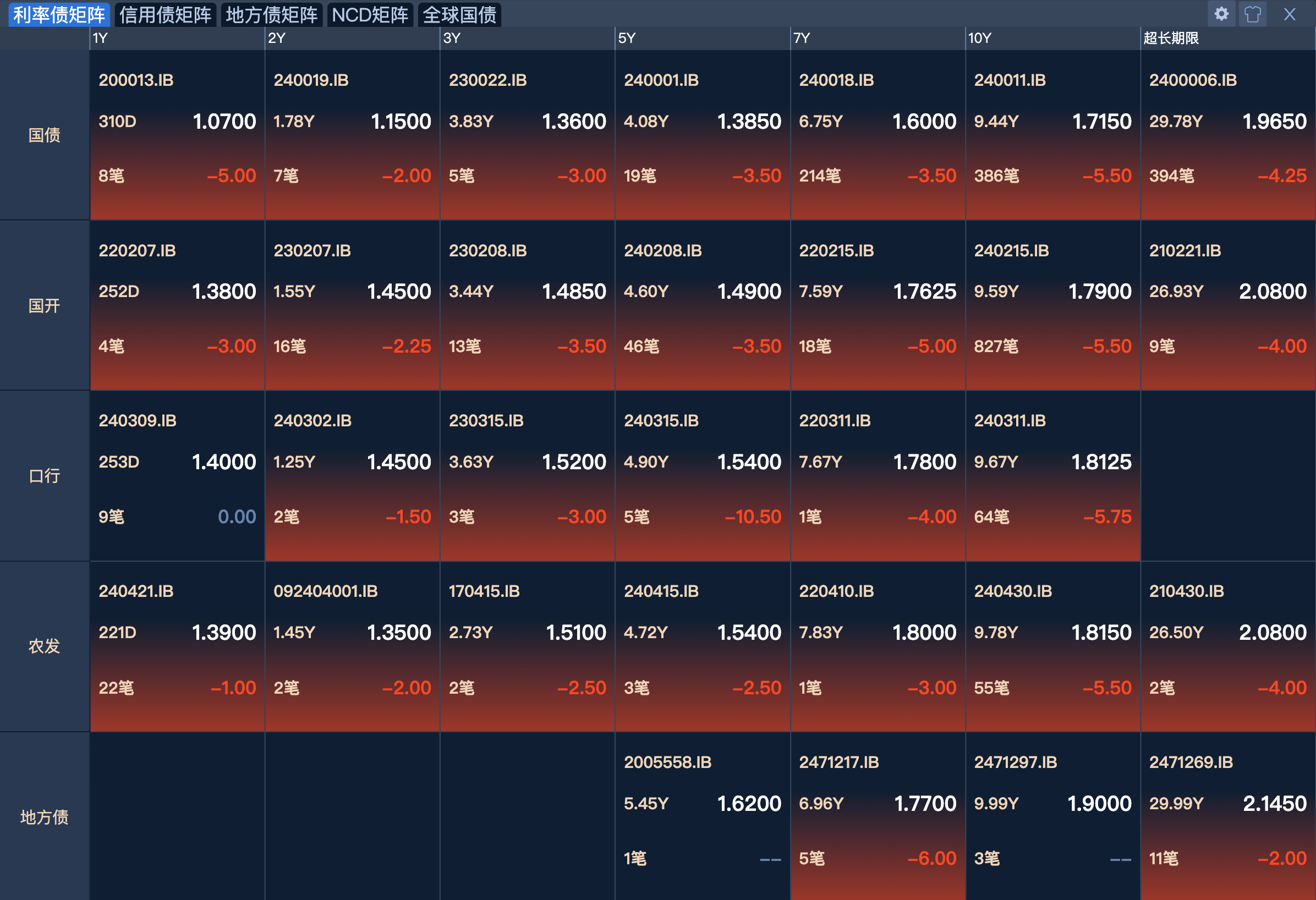Click the 农发 row header
This screenshot has height=900, width=1316.
coord(44,646)
